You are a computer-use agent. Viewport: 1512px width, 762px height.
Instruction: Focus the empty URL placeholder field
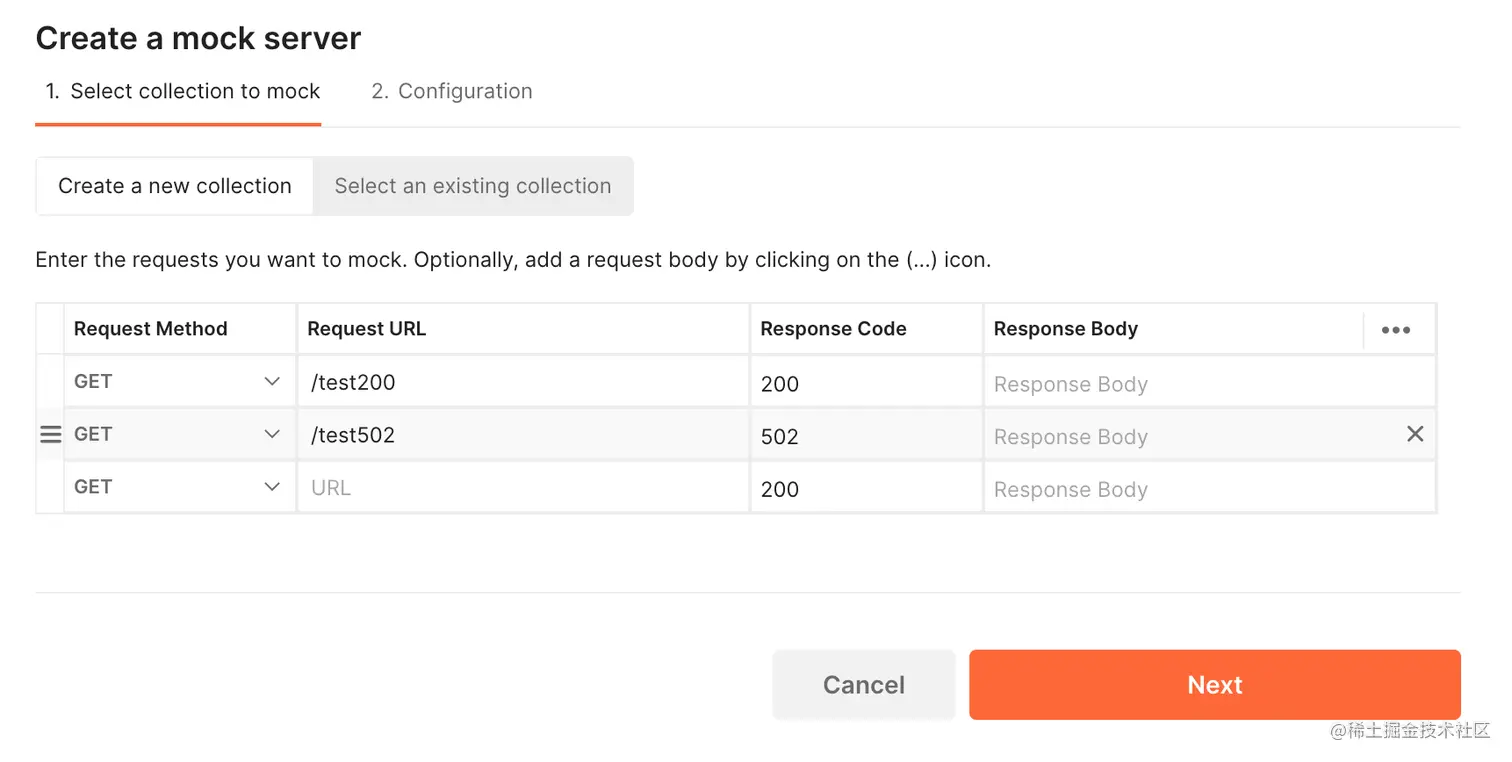click(x=523, y=489)
